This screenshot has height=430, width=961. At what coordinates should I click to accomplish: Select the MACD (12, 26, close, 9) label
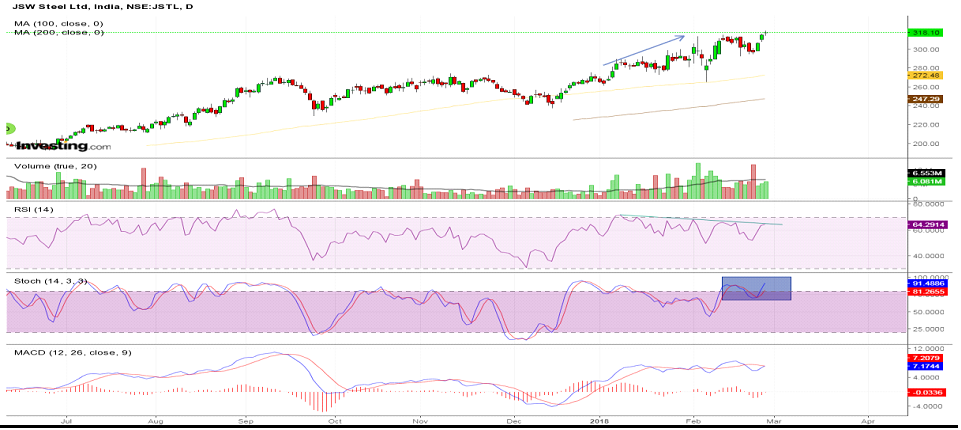point(72,352)
